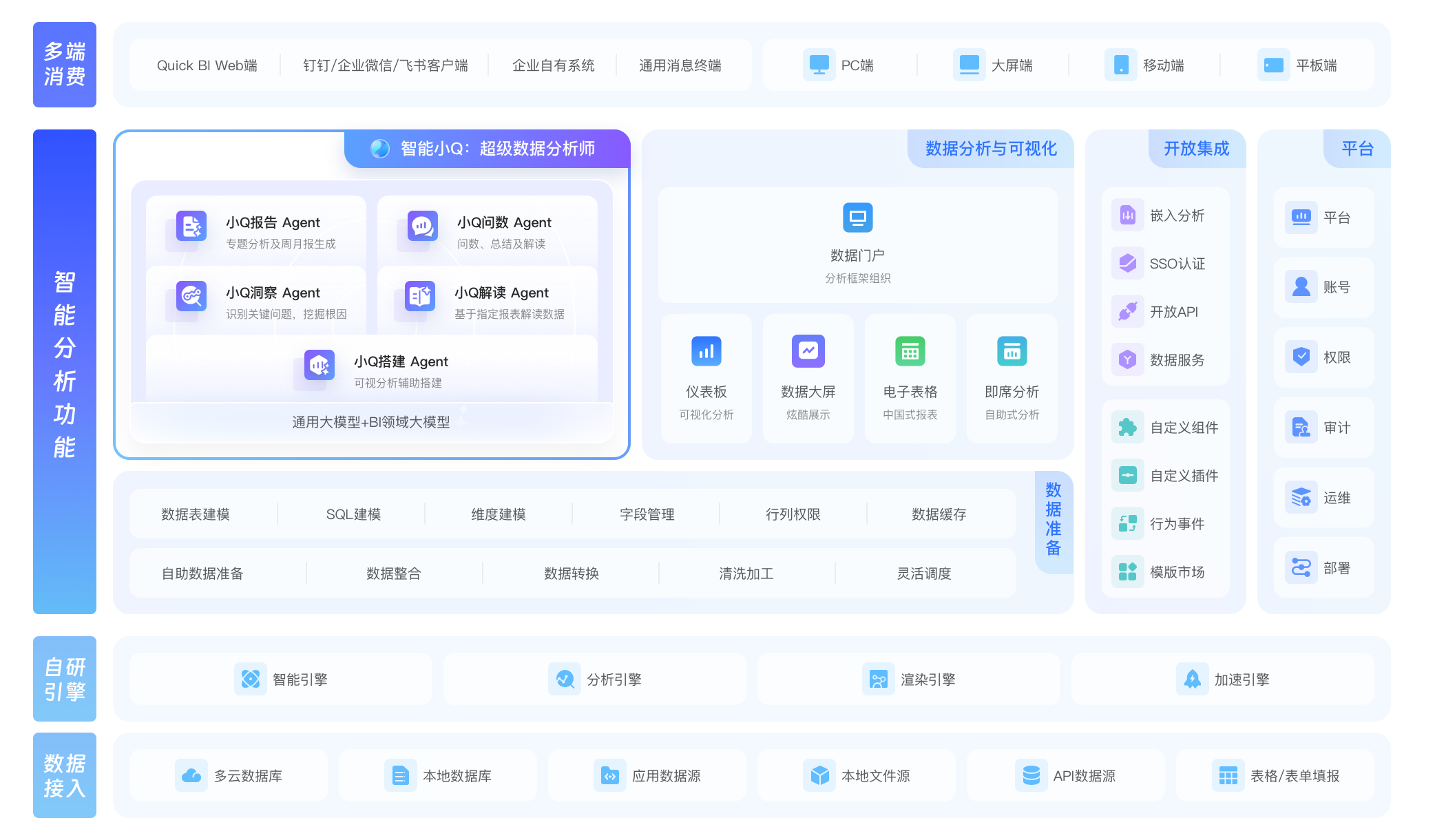This screenshot has width=1435, height=840.
Task: Click the 数据大屏 line chart icon
Action: click(808, 351)
